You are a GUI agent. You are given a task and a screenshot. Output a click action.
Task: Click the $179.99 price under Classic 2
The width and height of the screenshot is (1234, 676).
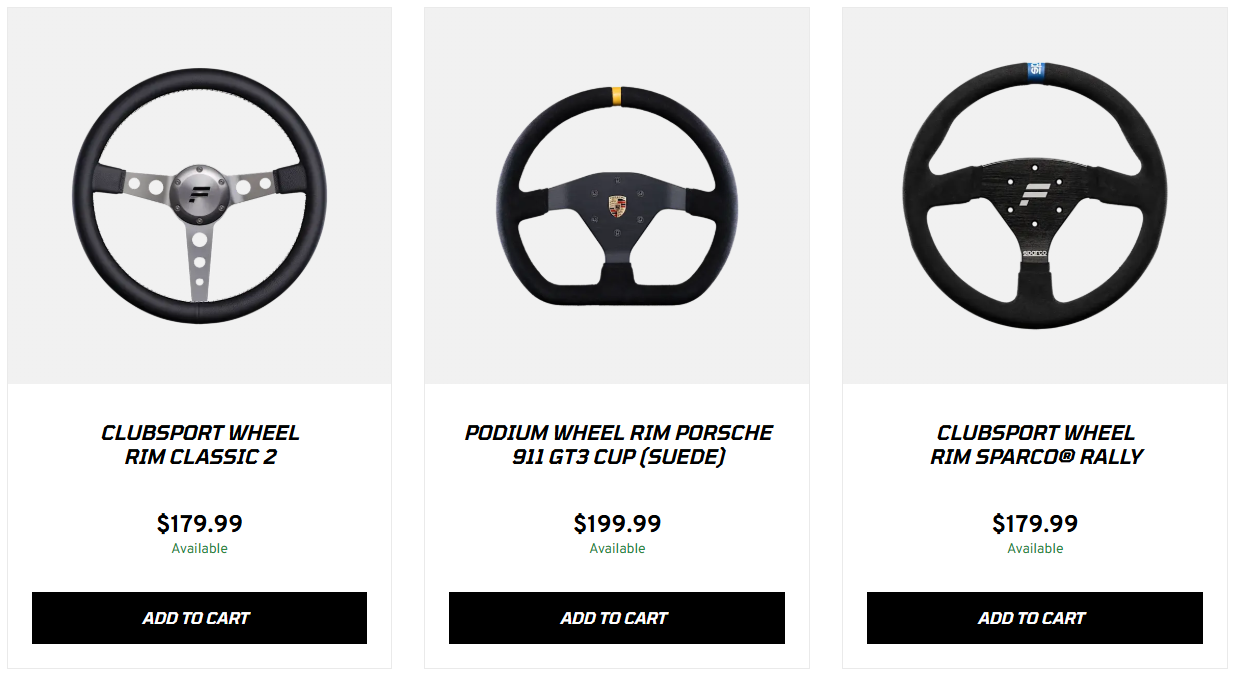[200, 524]
